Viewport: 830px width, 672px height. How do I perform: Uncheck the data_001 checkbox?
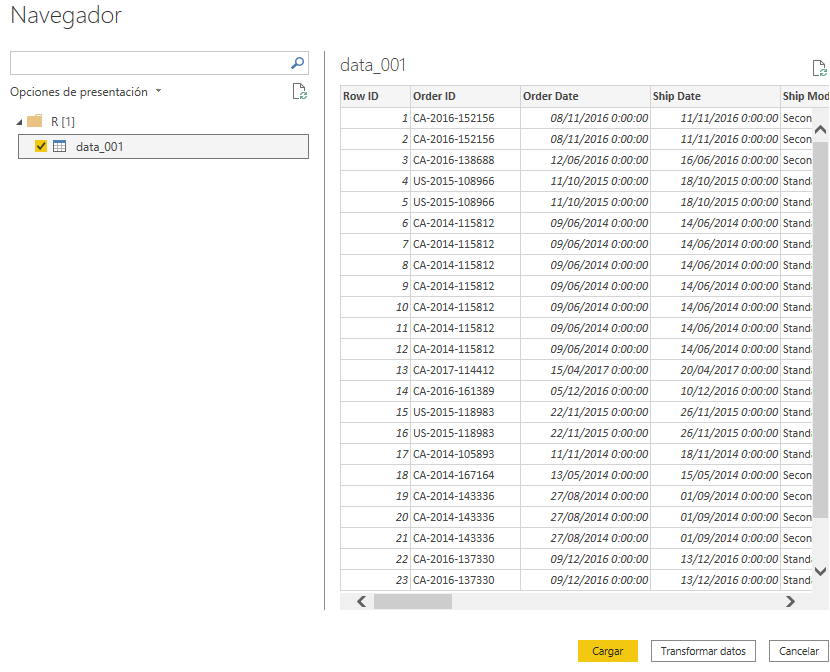click(x=41, y=147)
